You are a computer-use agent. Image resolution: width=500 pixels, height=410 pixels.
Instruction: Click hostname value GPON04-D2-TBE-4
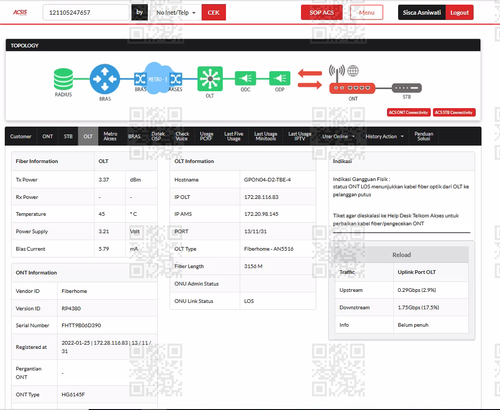coord(267,180)
